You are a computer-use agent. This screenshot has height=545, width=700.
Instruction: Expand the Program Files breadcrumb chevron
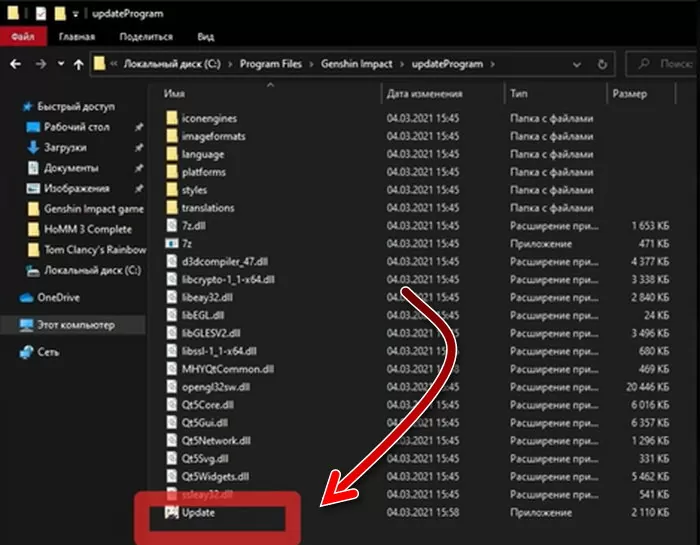point(311,64)
